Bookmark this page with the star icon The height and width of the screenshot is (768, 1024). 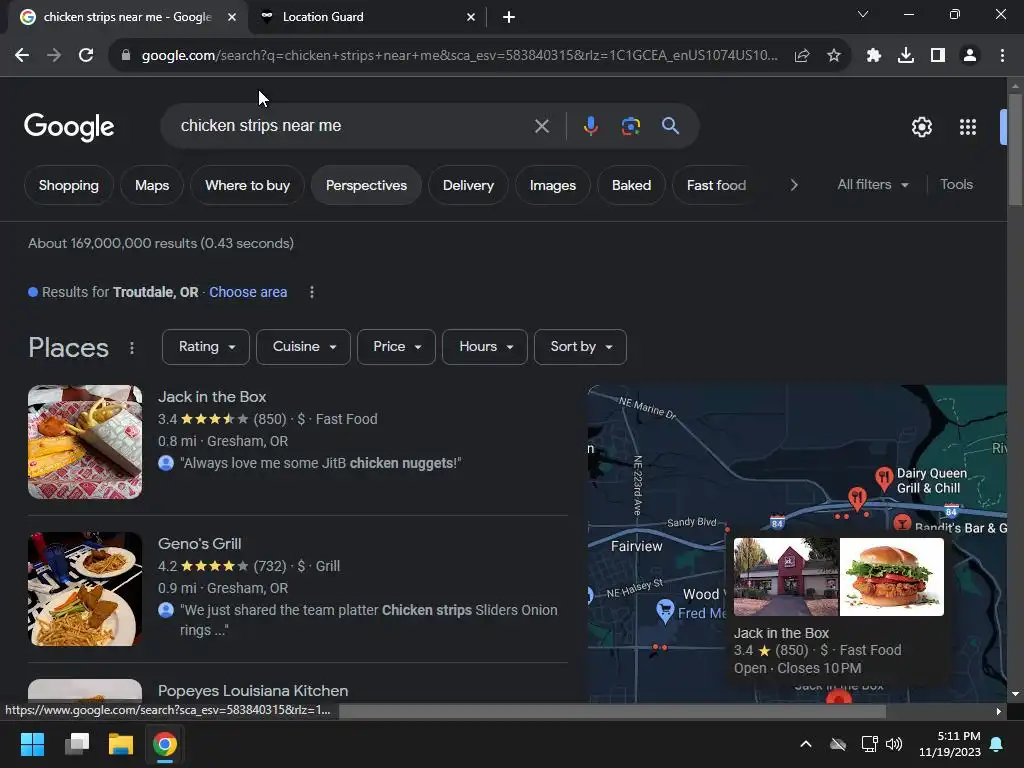point(833,56)
